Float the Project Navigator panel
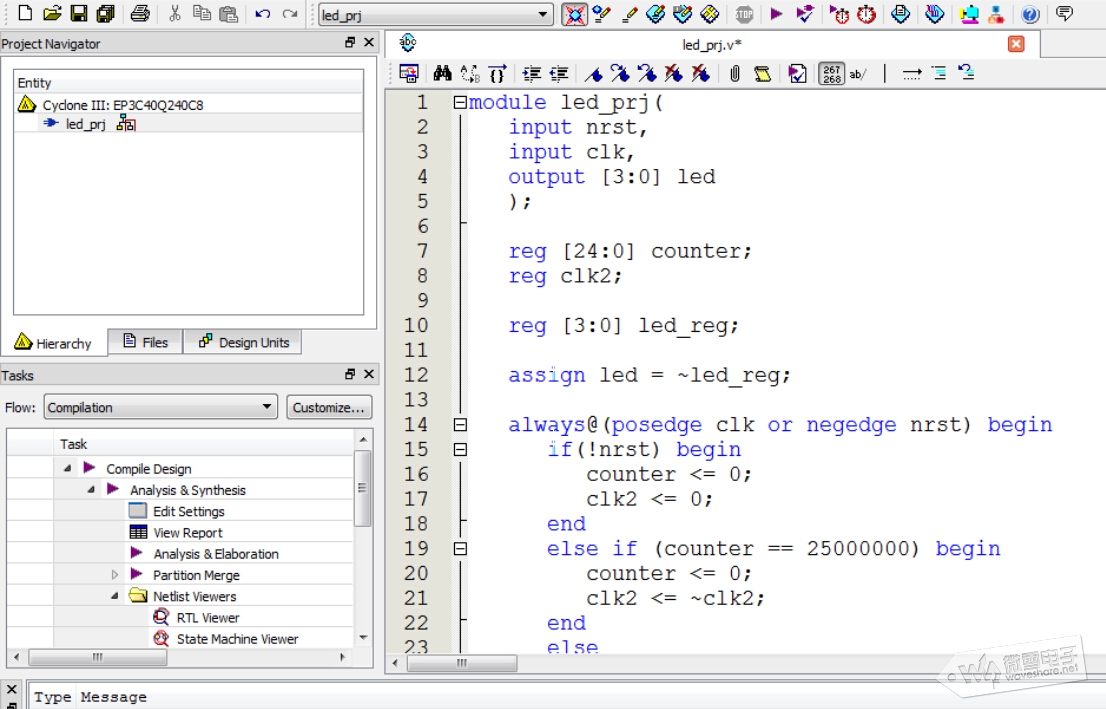 click(x=350, y=42)
